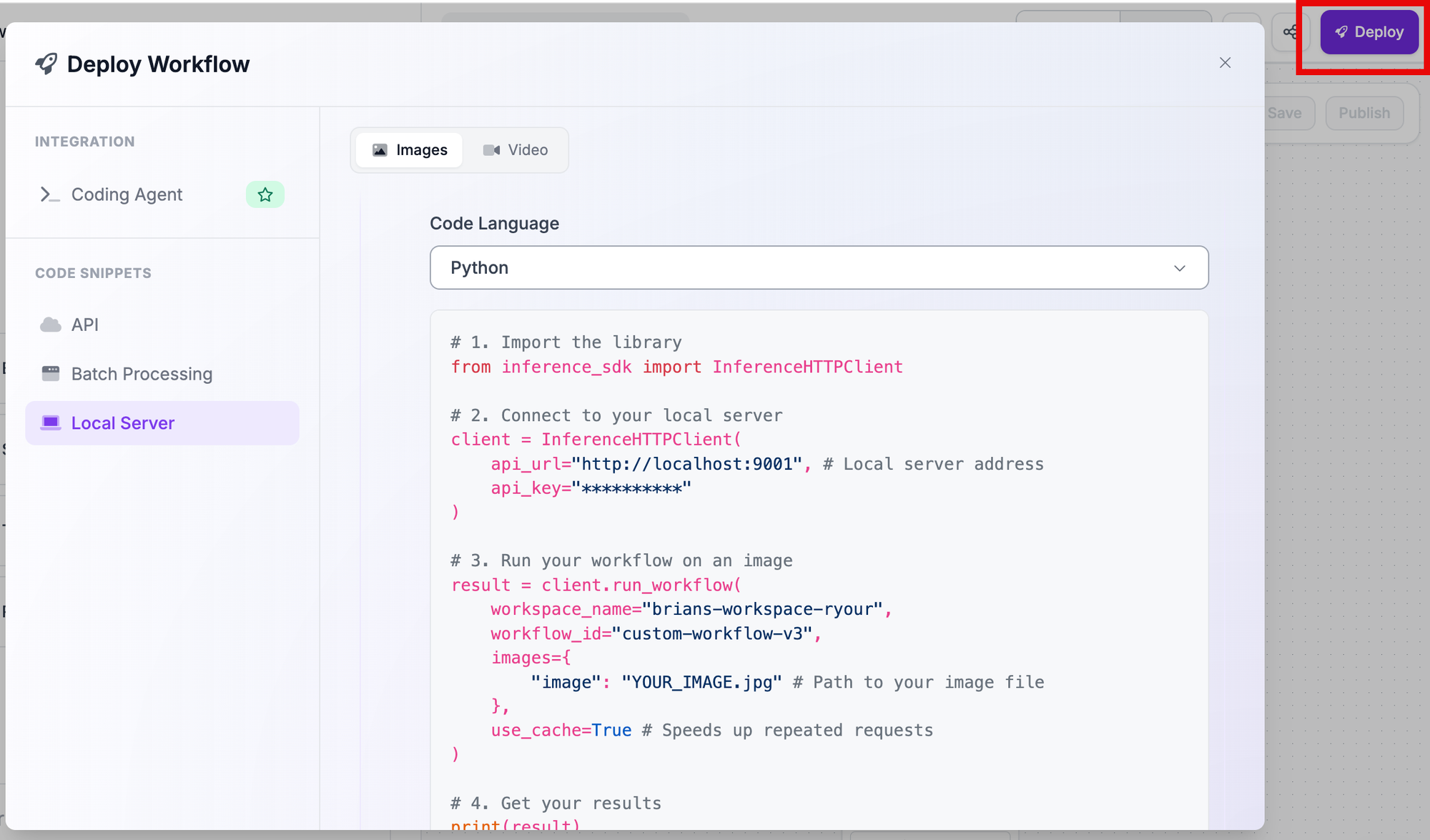Click the '# 1. Import the library' comment

point(566,342)
